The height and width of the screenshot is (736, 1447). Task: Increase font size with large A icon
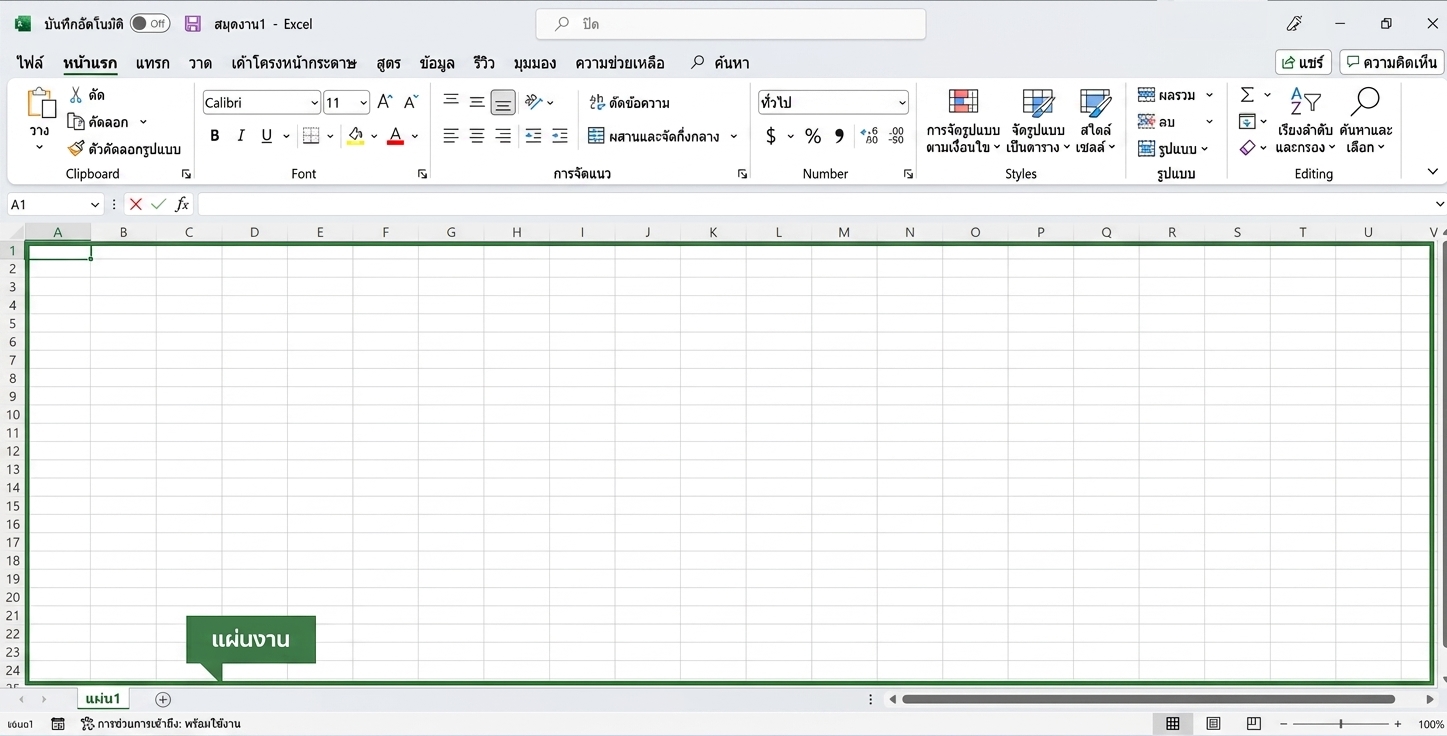pyautogui.click(x=385, y=103)
